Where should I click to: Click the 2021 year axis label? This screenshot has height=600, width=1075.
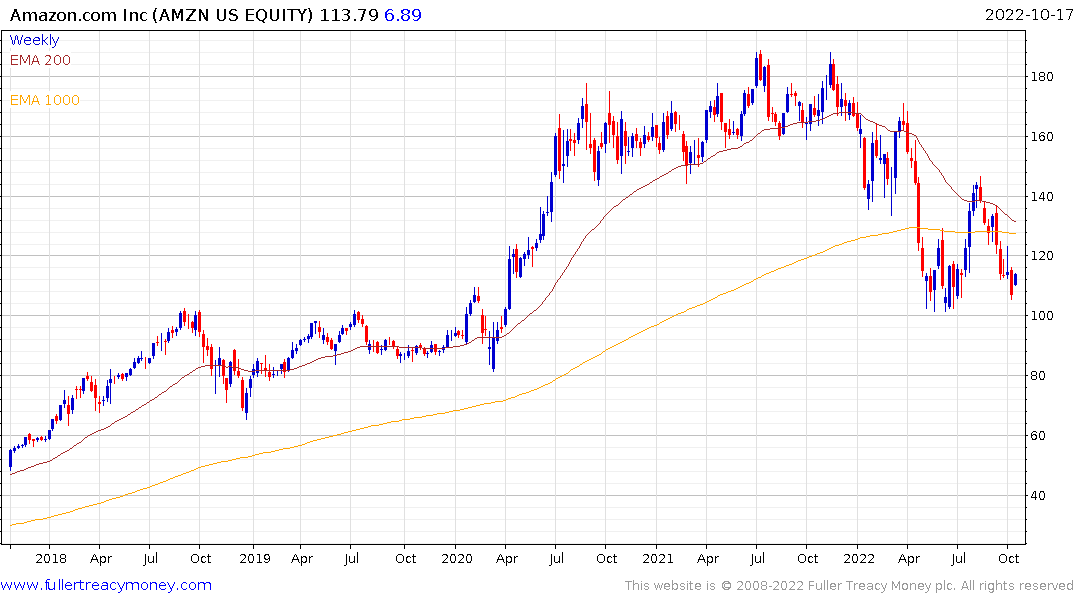click(x=658, y=558)
